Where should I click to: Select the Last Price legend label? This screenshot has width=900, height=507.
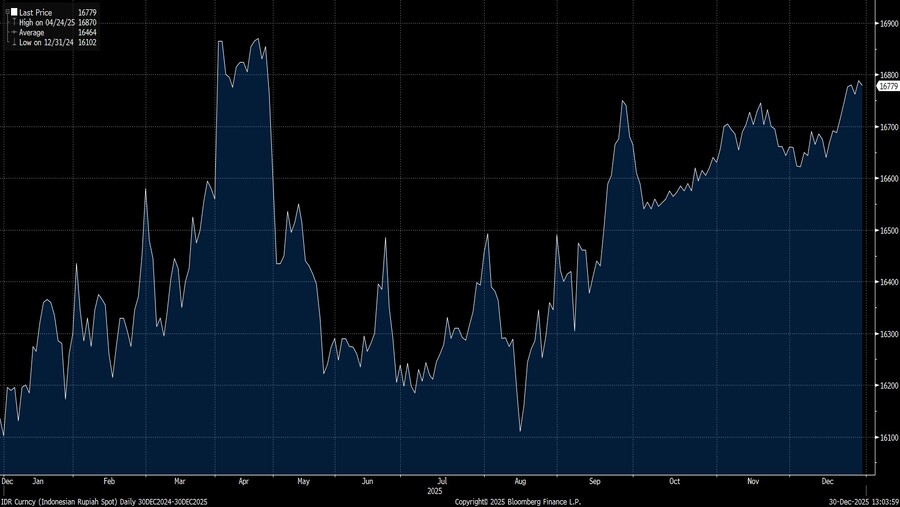pos(36,12)
